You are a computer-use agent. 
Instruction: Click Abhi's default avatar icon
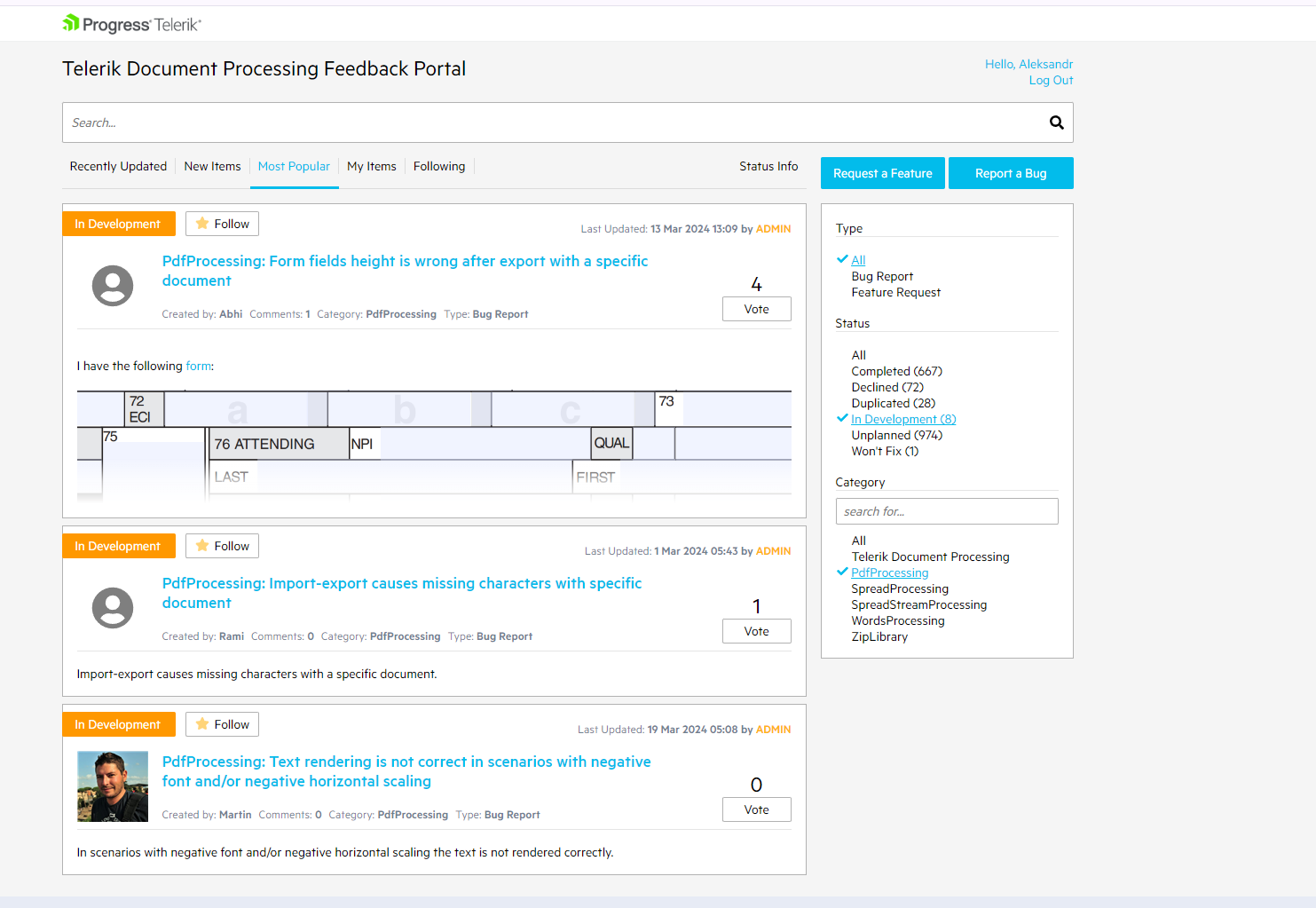pos(113,286)
